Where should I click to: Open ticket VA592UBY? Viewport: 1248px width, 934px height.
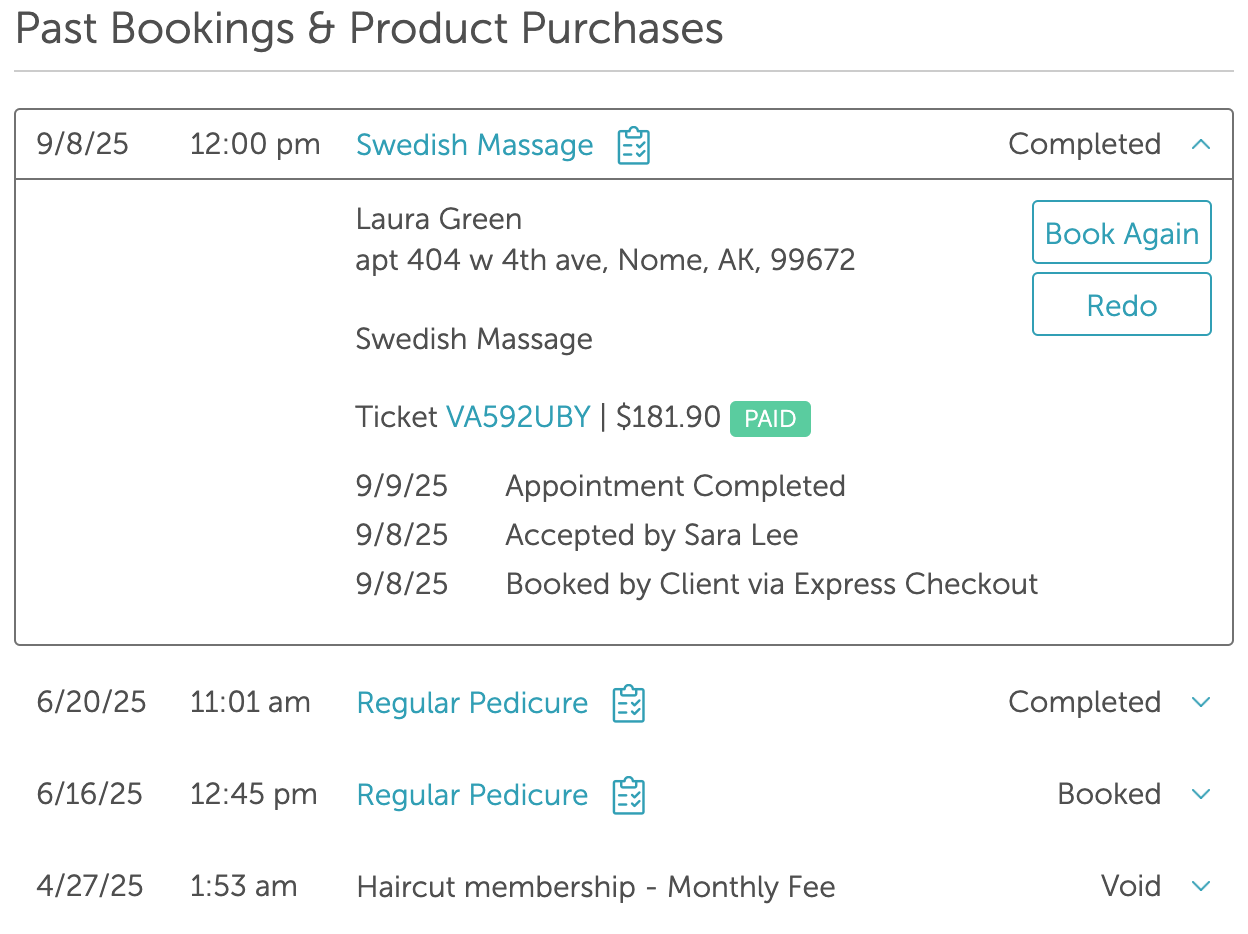(518, 417)
